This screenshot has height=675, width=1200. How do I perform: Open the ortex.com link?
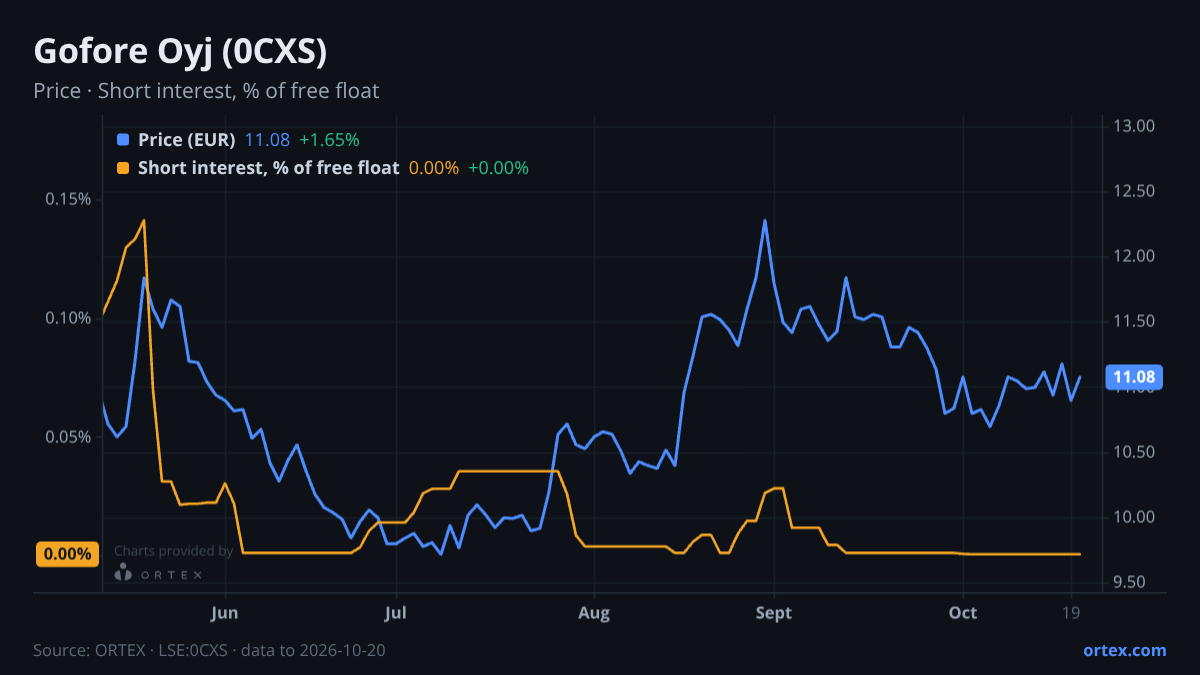click(x=1124, y=650)
